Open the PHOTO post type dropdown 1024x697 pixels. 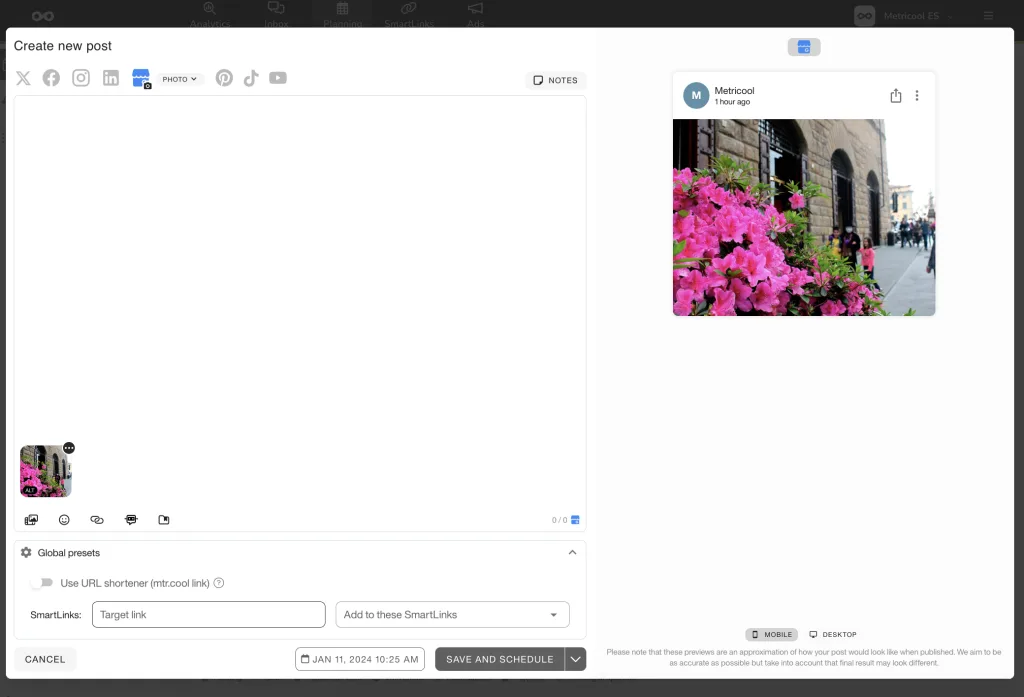(180, 79)
